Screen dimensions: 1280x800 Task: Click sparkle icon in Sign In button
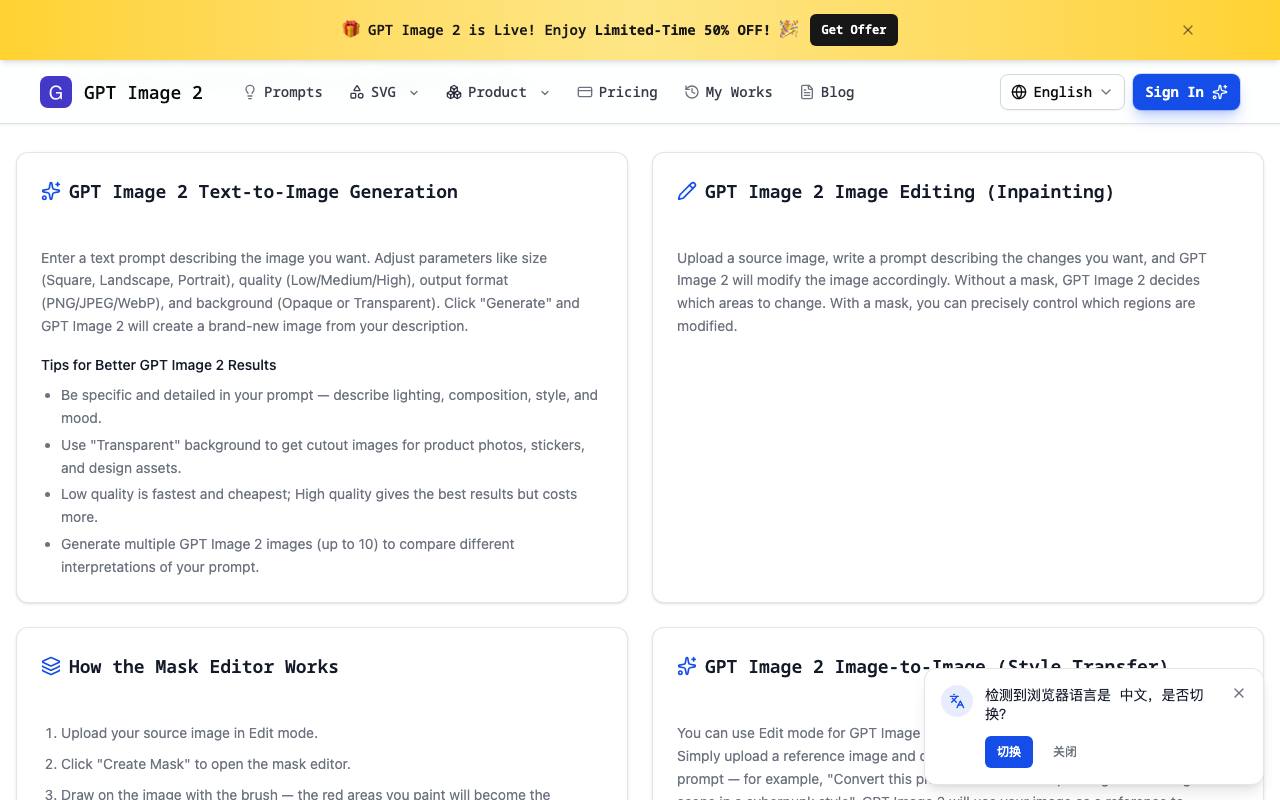coord(1220,92)
